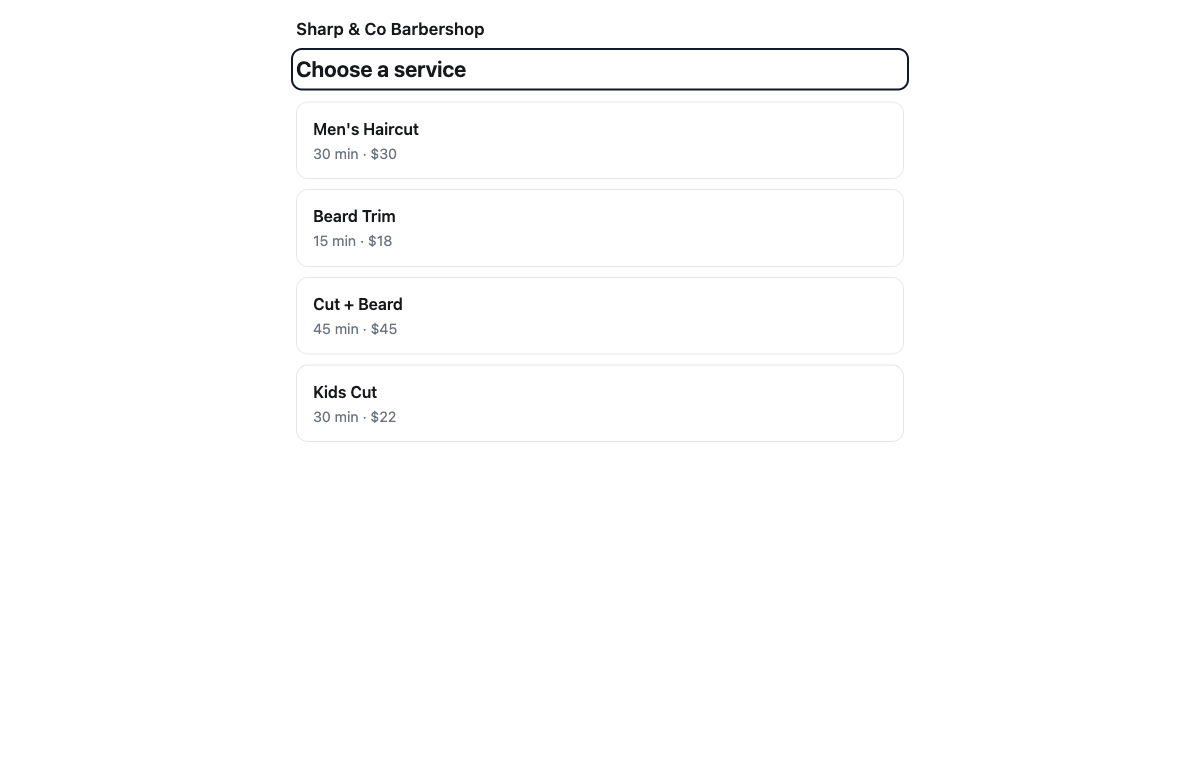
Task: Select the Kids Cut service card
Action: [x=600, y=403]
